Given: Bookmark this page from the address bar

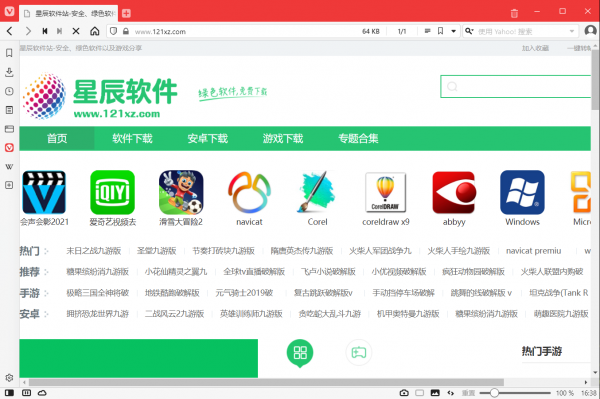Looking at the screenshot, I should 440,31.
